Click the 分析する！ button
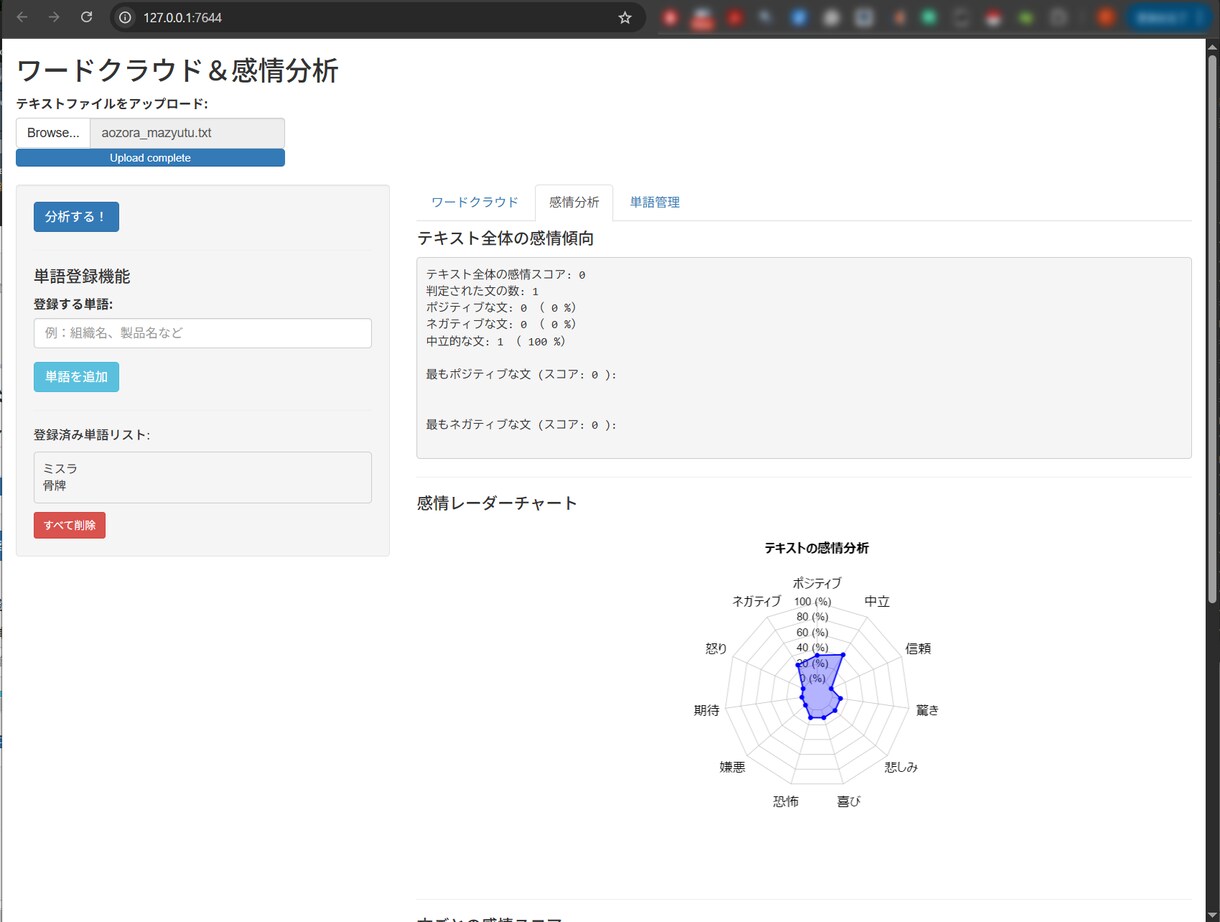This screenshot has height=922, width=1220. (x=76, y=217)
